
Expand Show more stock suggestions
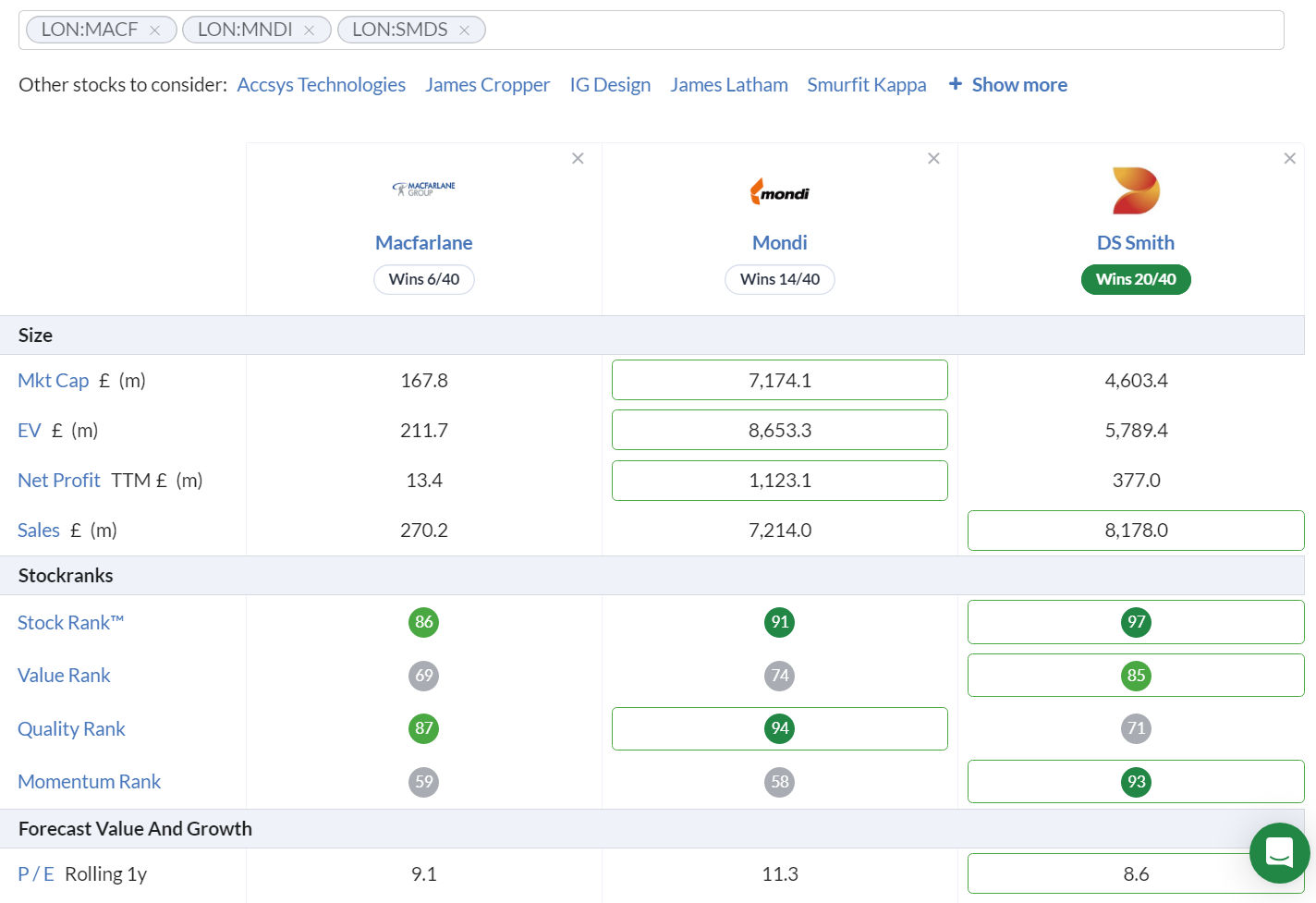(x=1008, y=85)
